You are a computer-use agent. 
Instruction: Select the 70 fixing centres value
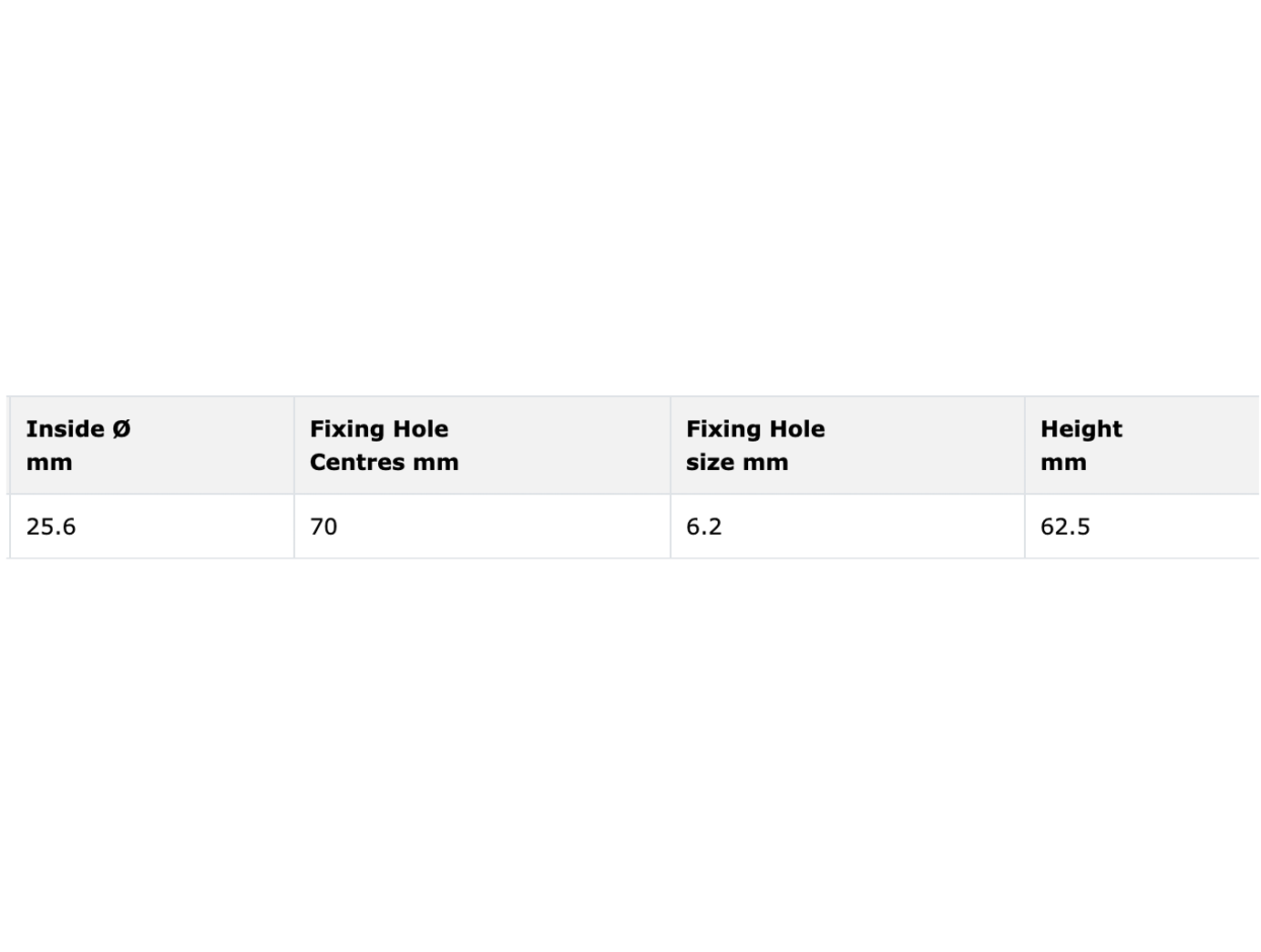click(x=323, y=527)
